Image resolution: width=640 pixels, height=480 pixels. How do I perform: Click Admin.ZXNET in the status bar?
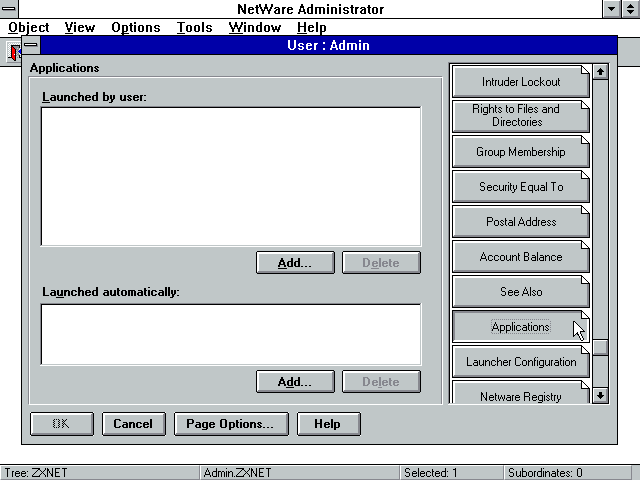tap(237, 473)
